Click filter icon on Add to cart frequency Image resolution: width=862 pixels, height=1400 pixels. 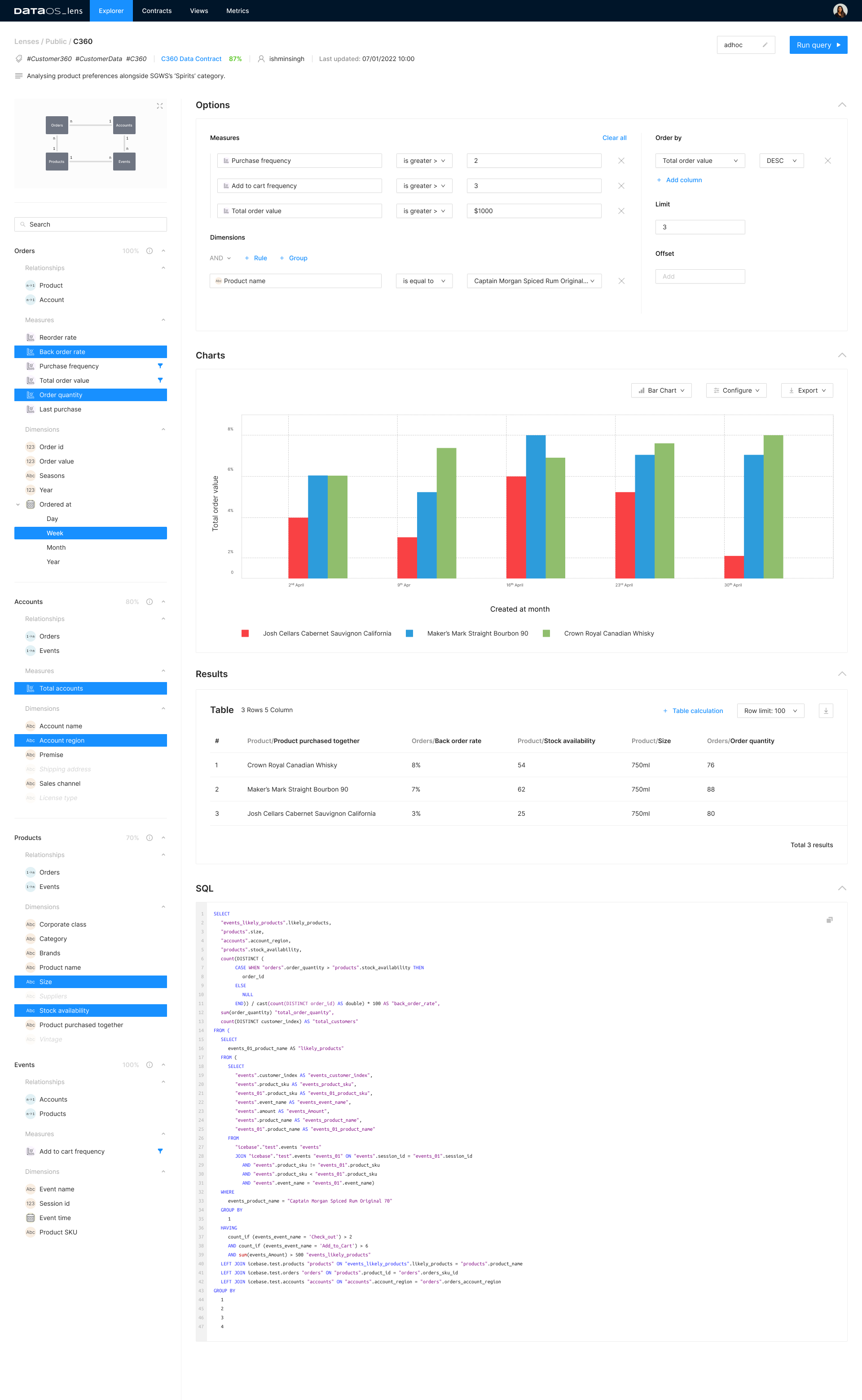pyautogui.click(x=160, y=1151)
